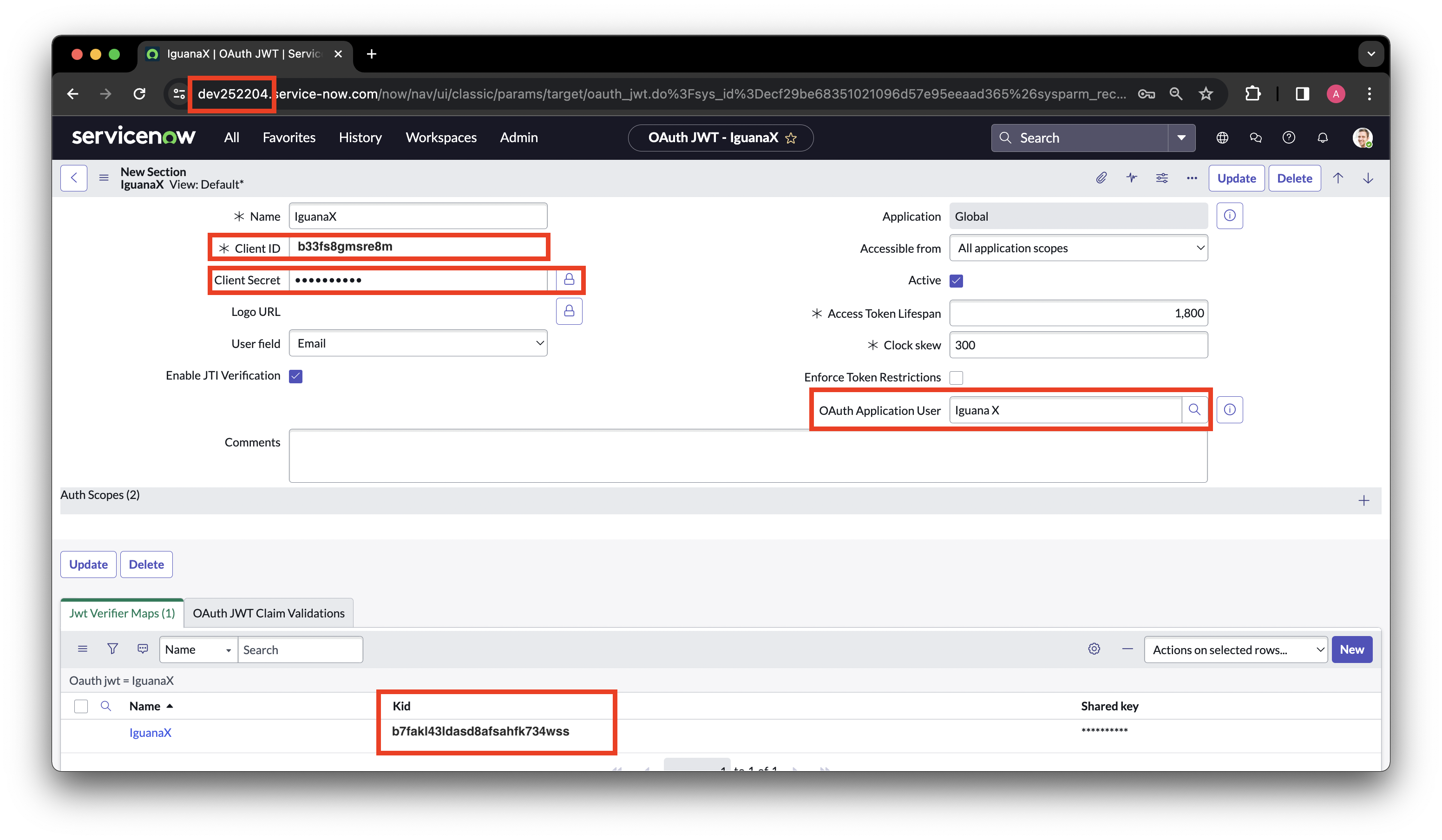Sort by the Name column header
Image resolution: width=1442 pixels, height=840 pixels.
coord(145,706)
